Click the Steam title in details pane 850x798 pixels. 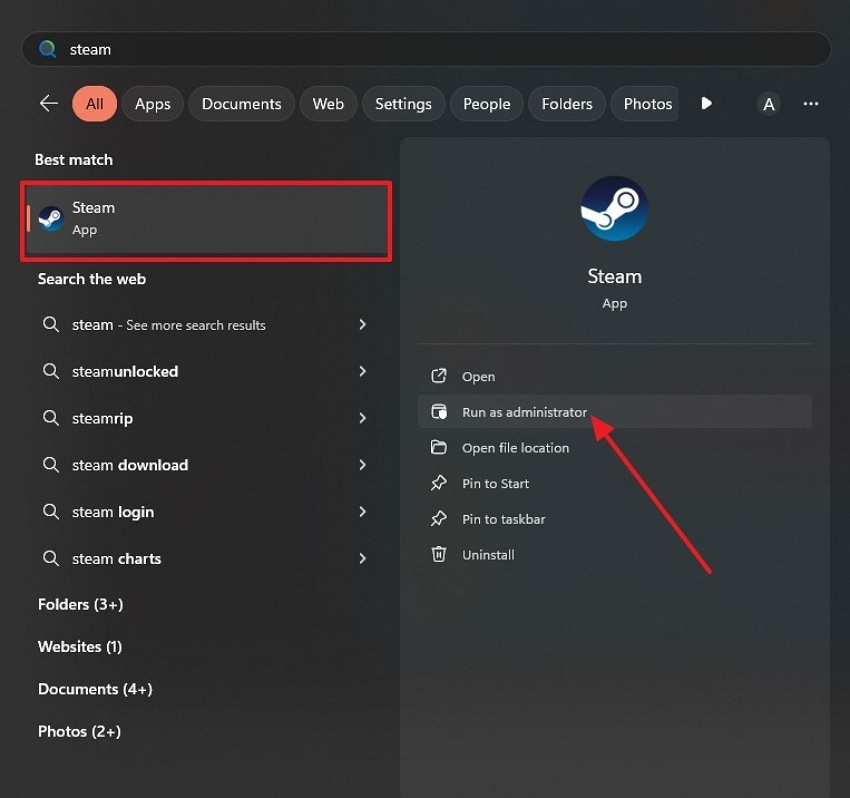pos(614,276)
